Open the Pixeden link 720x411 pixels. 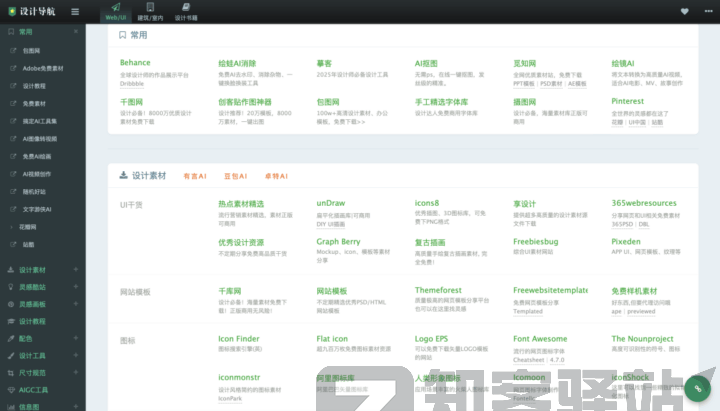click(626, 242)
